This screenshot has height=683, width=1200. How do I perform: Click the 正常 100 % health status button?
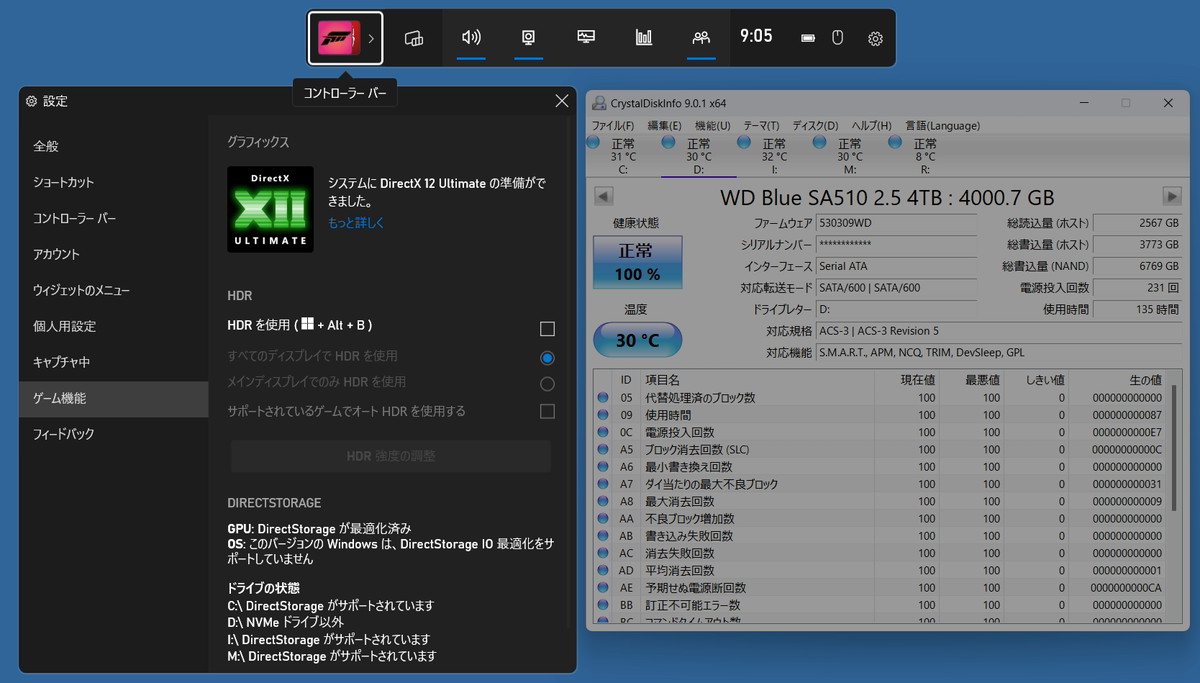point(637,262)
